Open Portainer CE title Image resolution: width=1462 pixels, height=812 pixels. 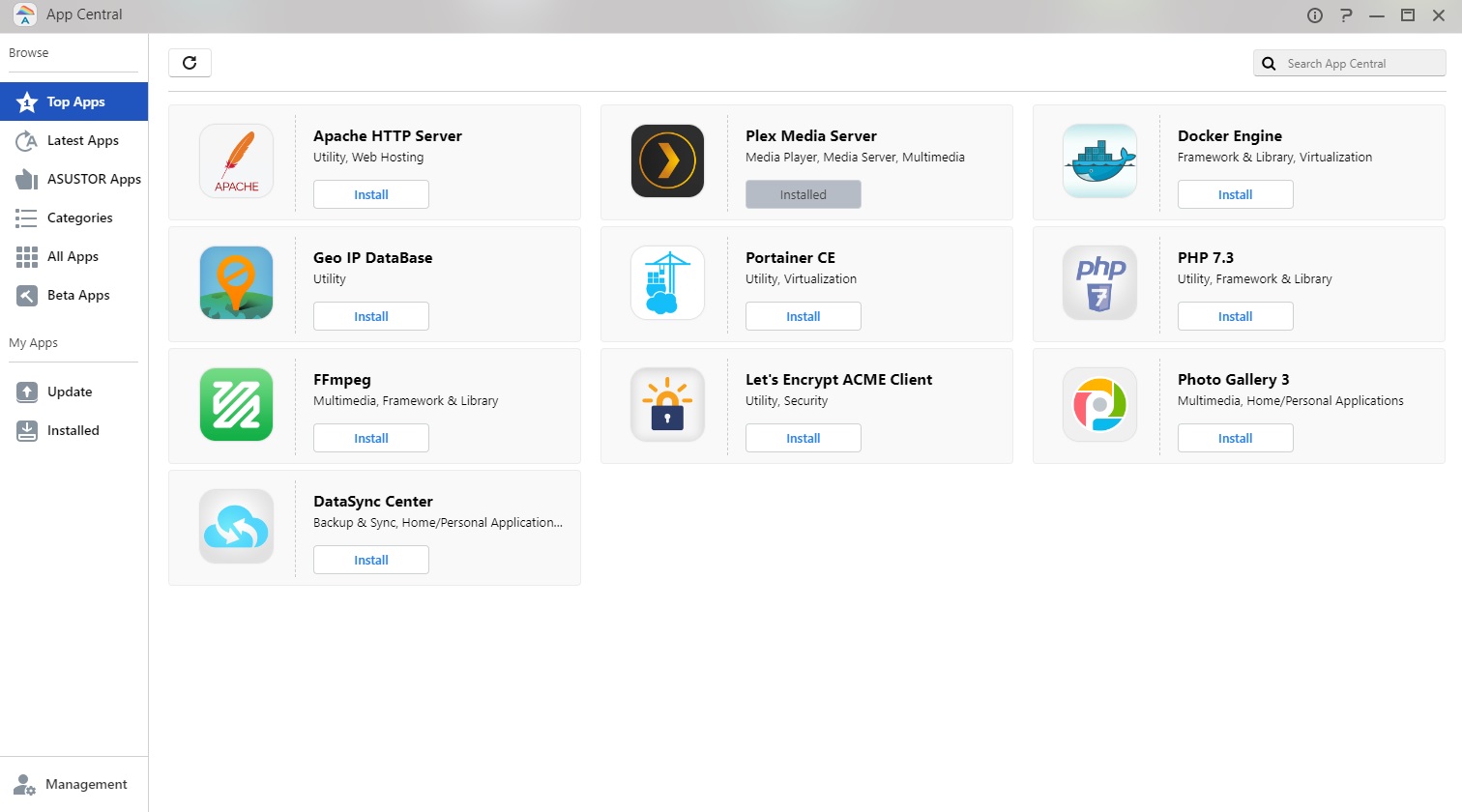790,258
